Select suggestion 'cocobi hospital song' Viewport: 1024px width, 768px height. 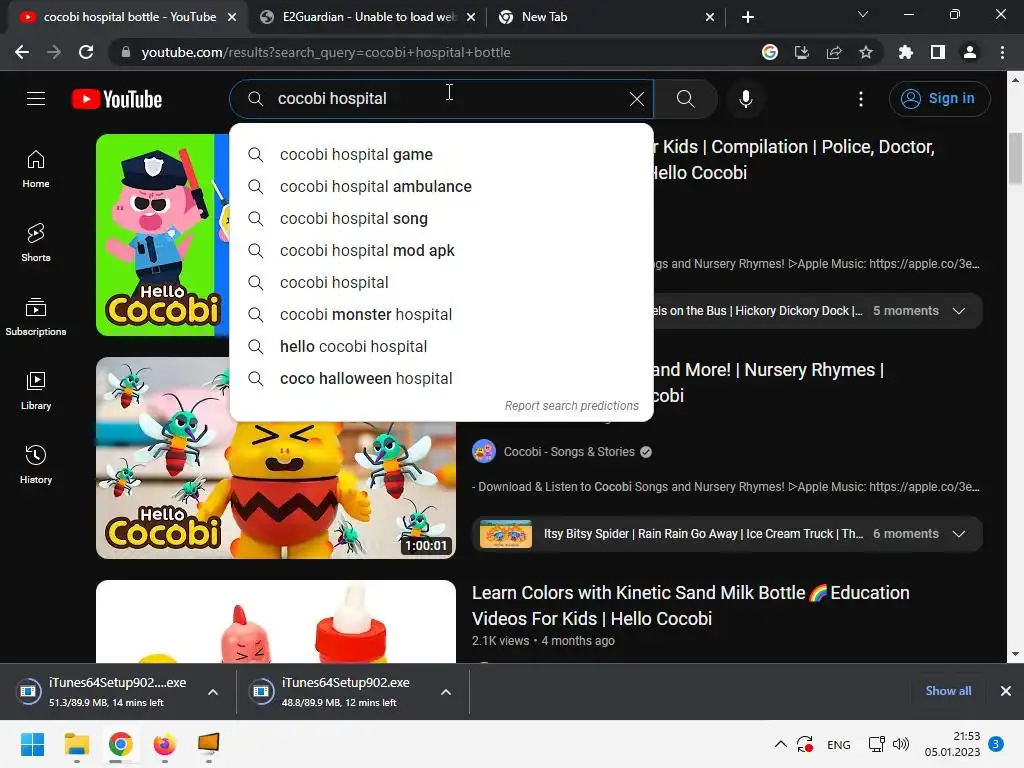(x=441, y=219)
